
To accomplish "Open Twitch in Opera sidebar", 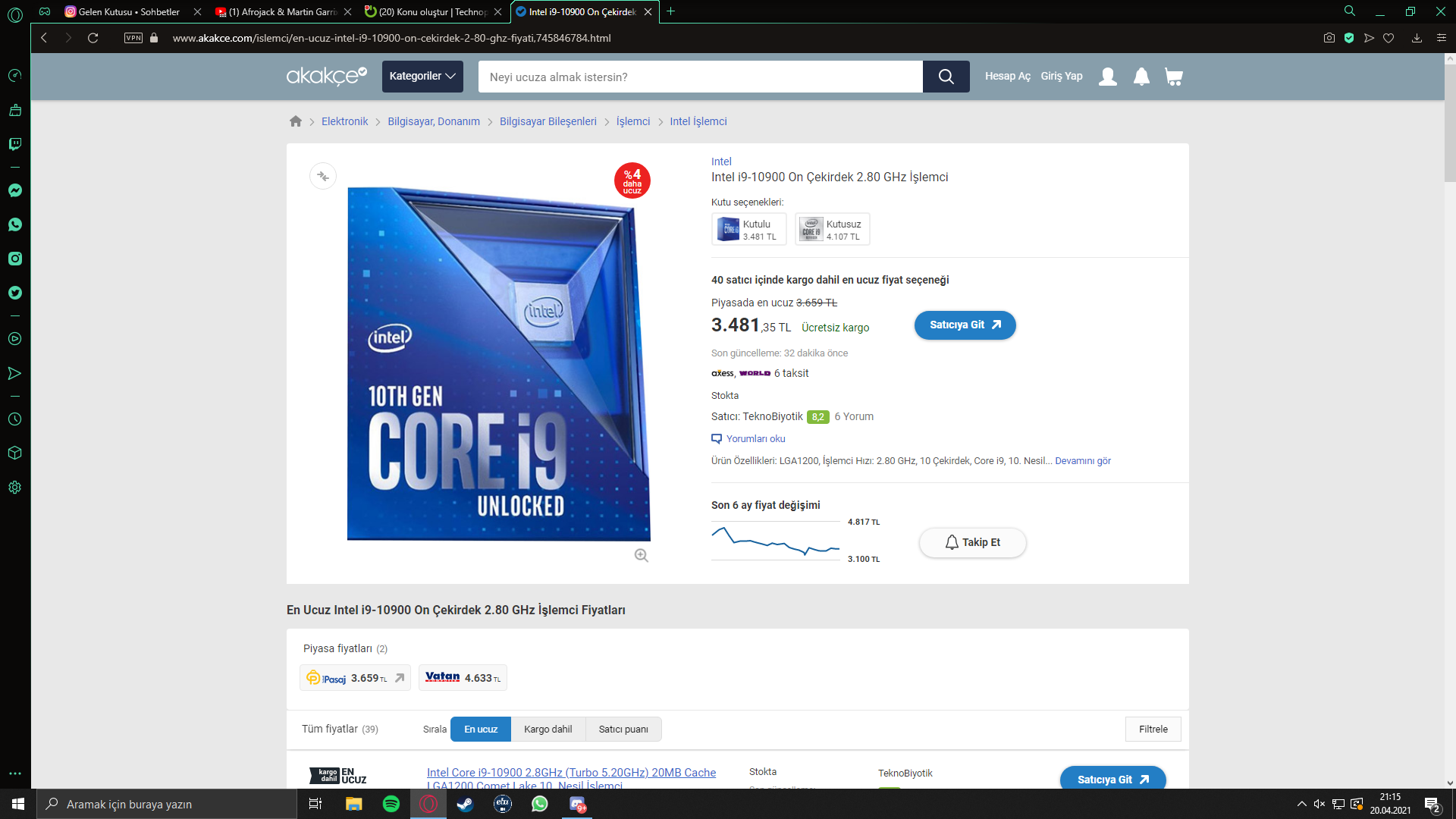I will tap(15, 144).
